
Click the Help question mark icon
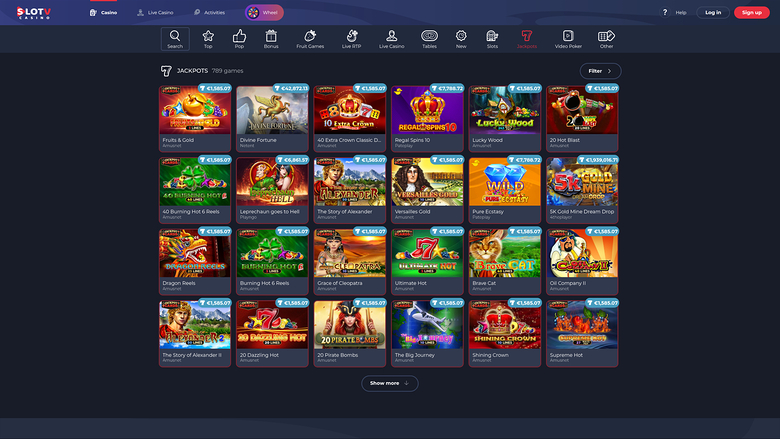(665, 12)
